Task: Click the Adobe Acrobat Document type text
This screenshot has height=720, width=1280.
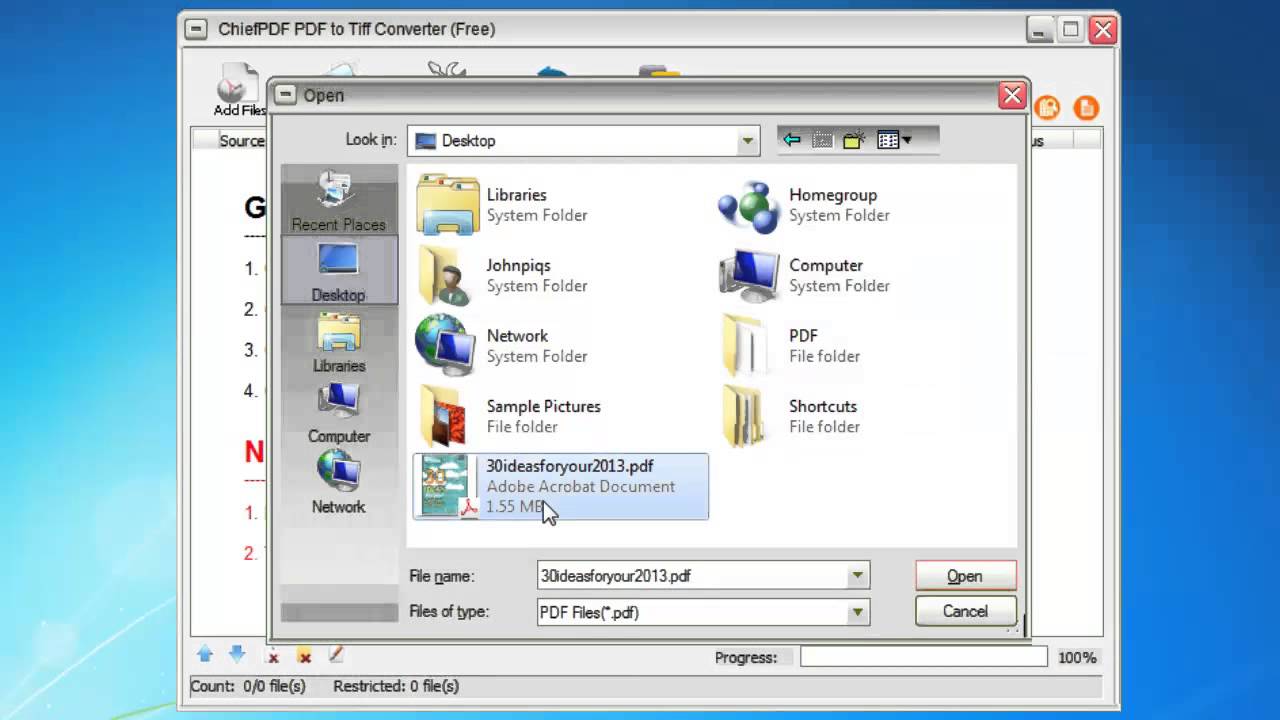Action: pyautogui.click(x=581, y=486)
